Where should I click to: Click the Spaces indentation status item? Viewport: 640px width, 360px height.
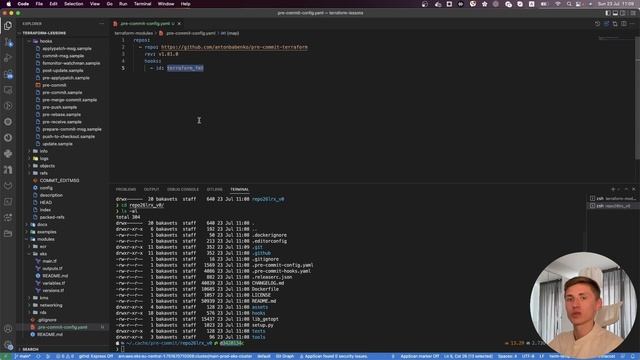pyautogui.click(x=507, y=356)
